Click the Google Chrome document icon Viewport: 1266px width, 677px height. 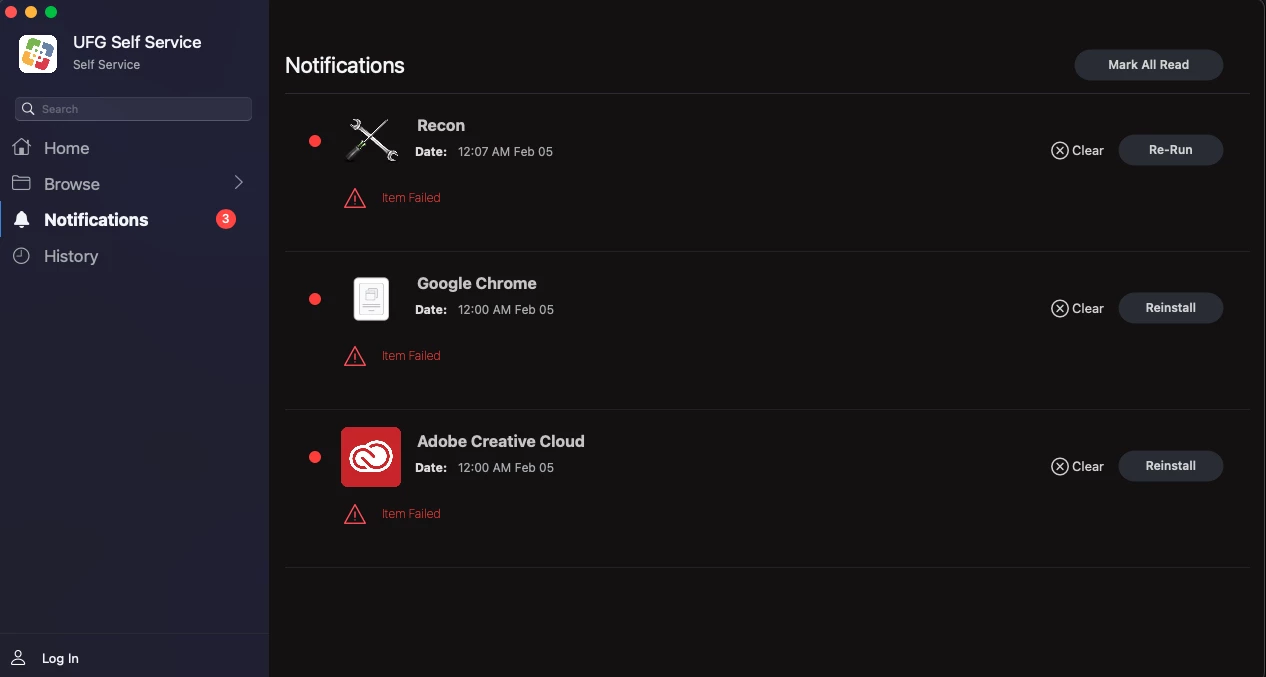[x=371, y=298]
